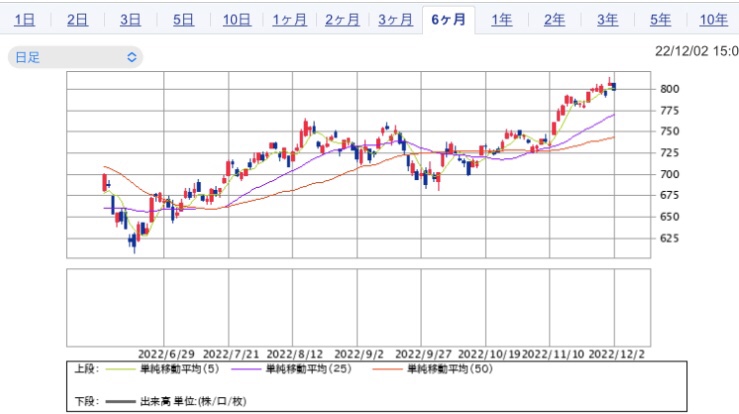Click the 2022/9/27 date axis label
Screen dimensions: 739x414
[423, 354]
